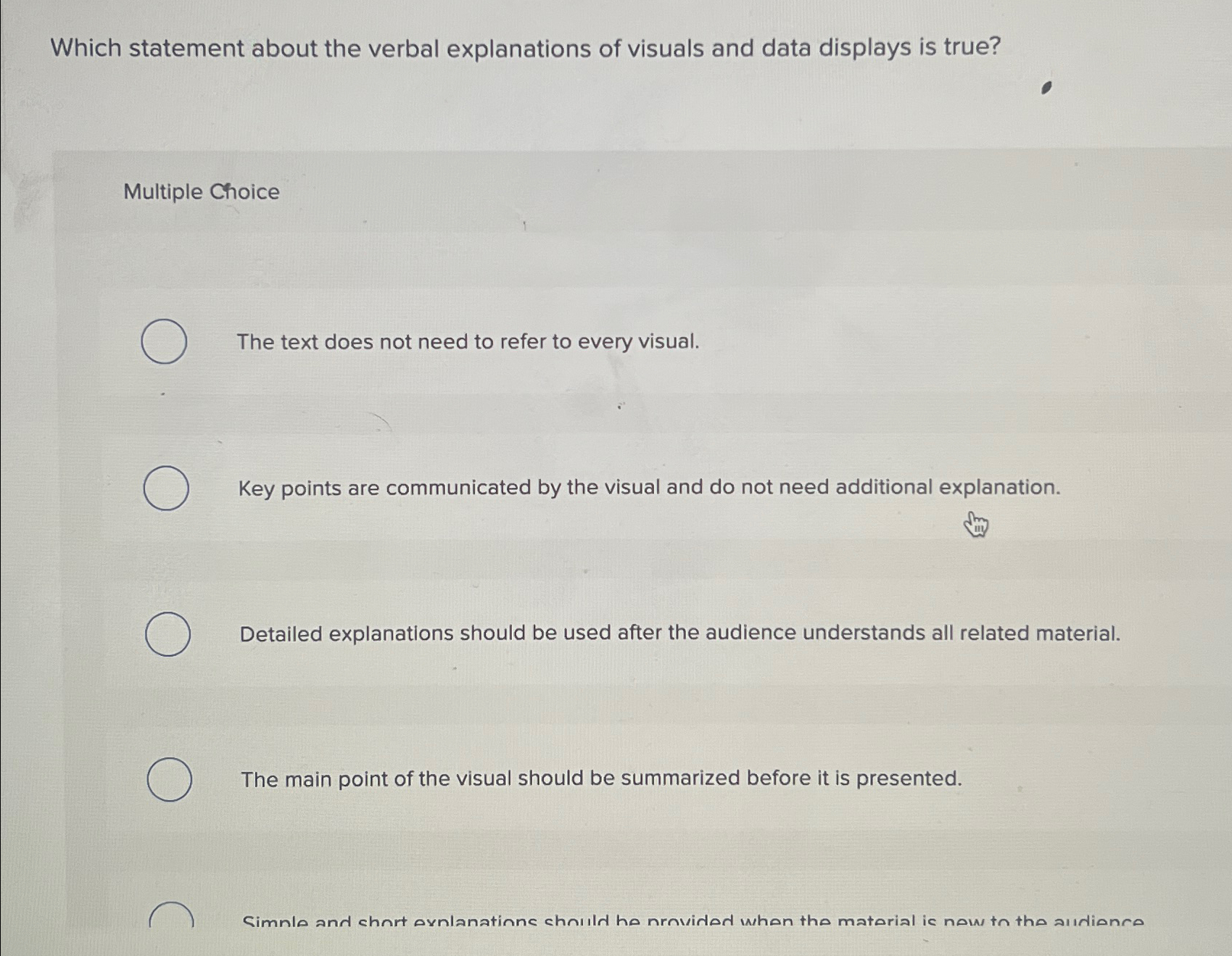The height and width of the screenshot is (956, 1232).
Task: Click the answer text about referring to every visual
Action: click(468, 341)
